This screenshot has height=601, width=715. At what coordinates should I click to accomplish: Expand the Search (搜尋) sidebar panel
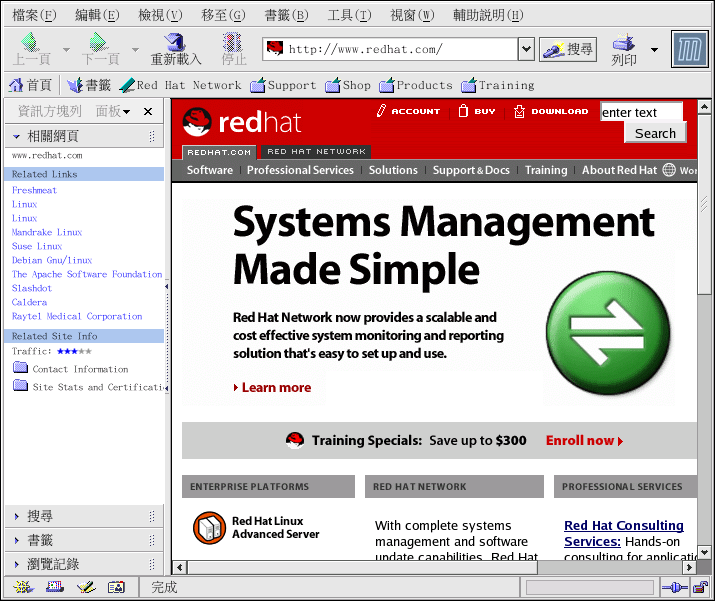point(40,516)
